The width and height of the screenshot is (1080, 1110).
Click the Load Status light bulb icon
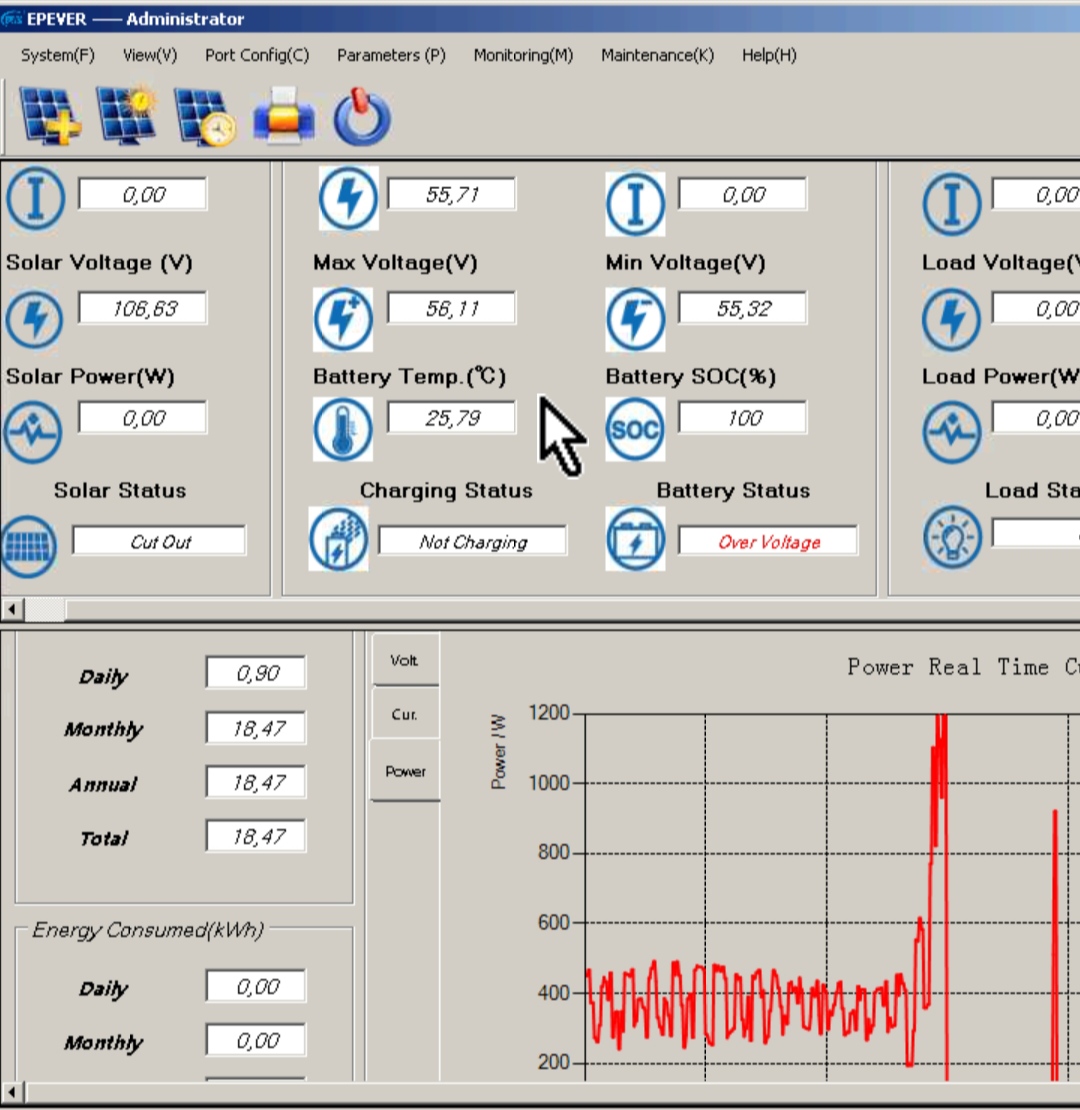pyautogui.click(x=951, y=538)
